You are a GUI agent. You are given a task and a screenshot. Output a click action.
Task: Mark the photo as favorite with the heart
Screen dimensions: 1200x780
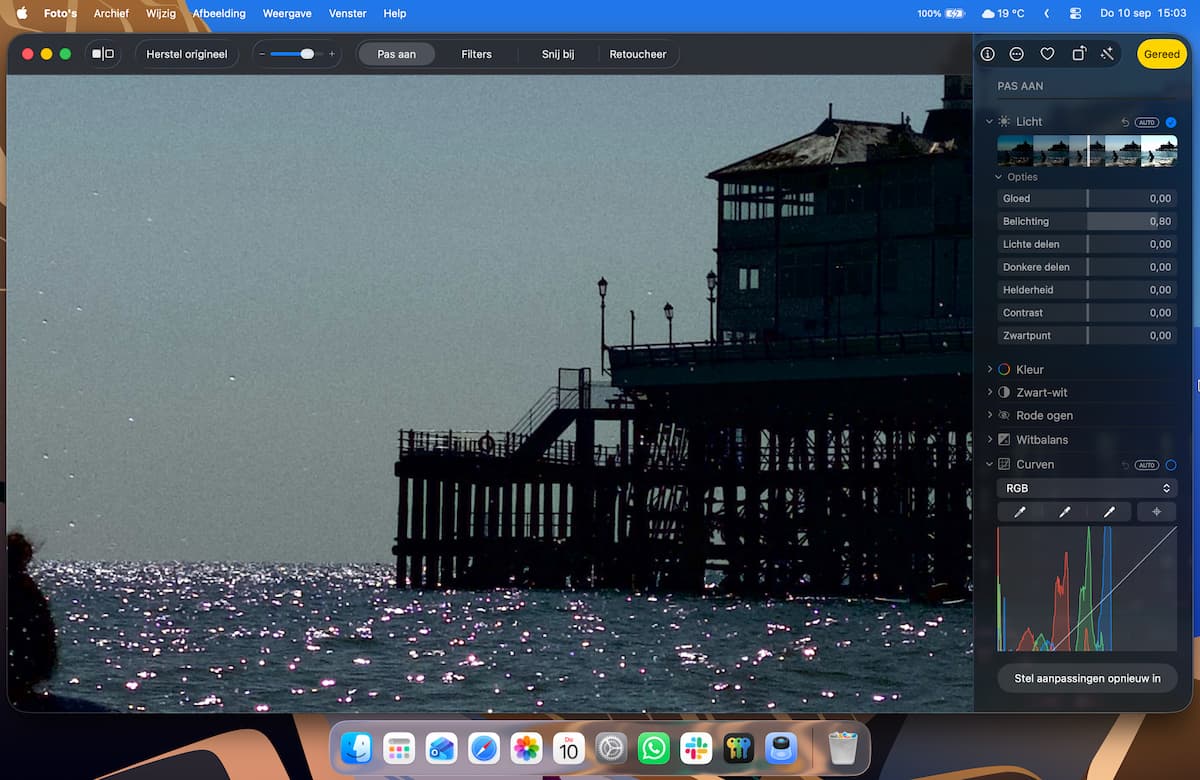pyautogui.click(x=1047, y=54)
